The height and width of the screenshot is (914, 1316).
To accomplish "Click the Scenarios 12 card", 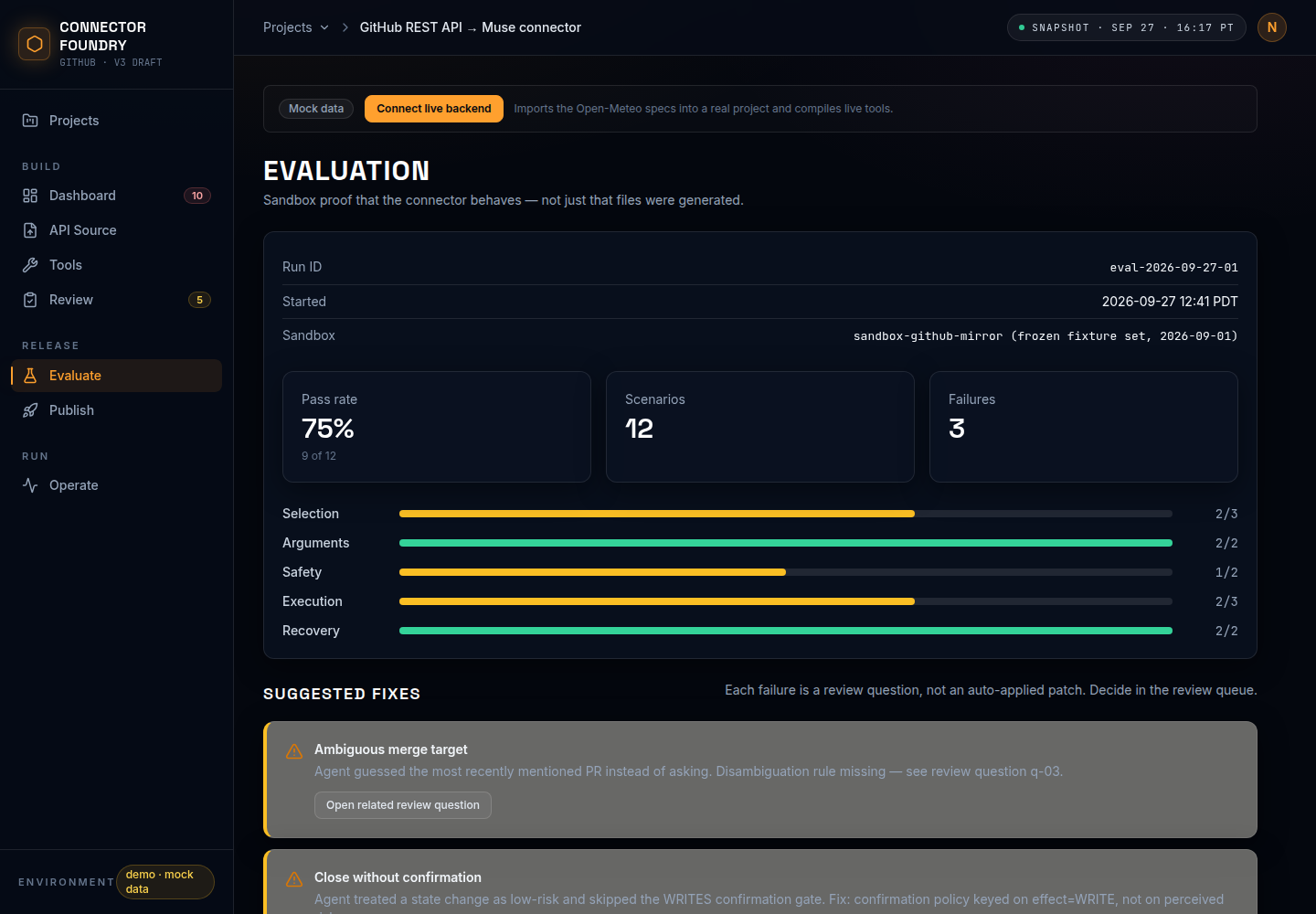I will coord(760,427).
